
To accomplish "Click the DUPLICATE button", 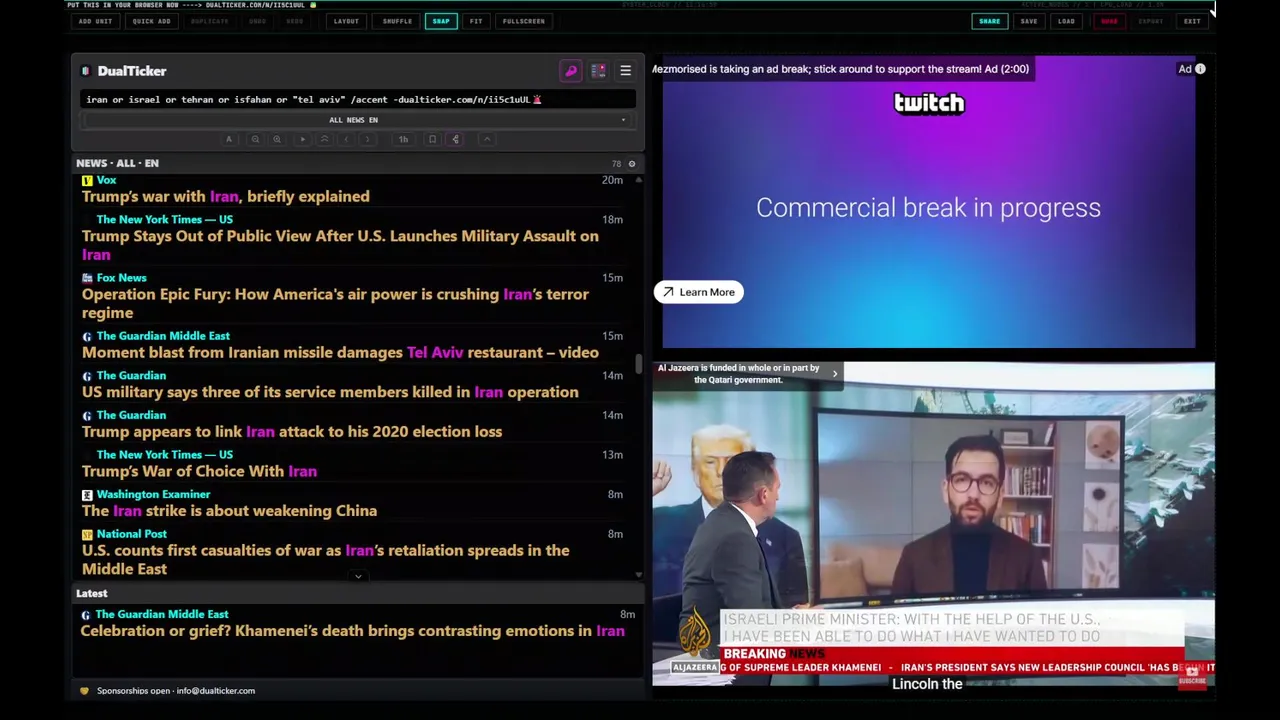I will click(209, 21).
